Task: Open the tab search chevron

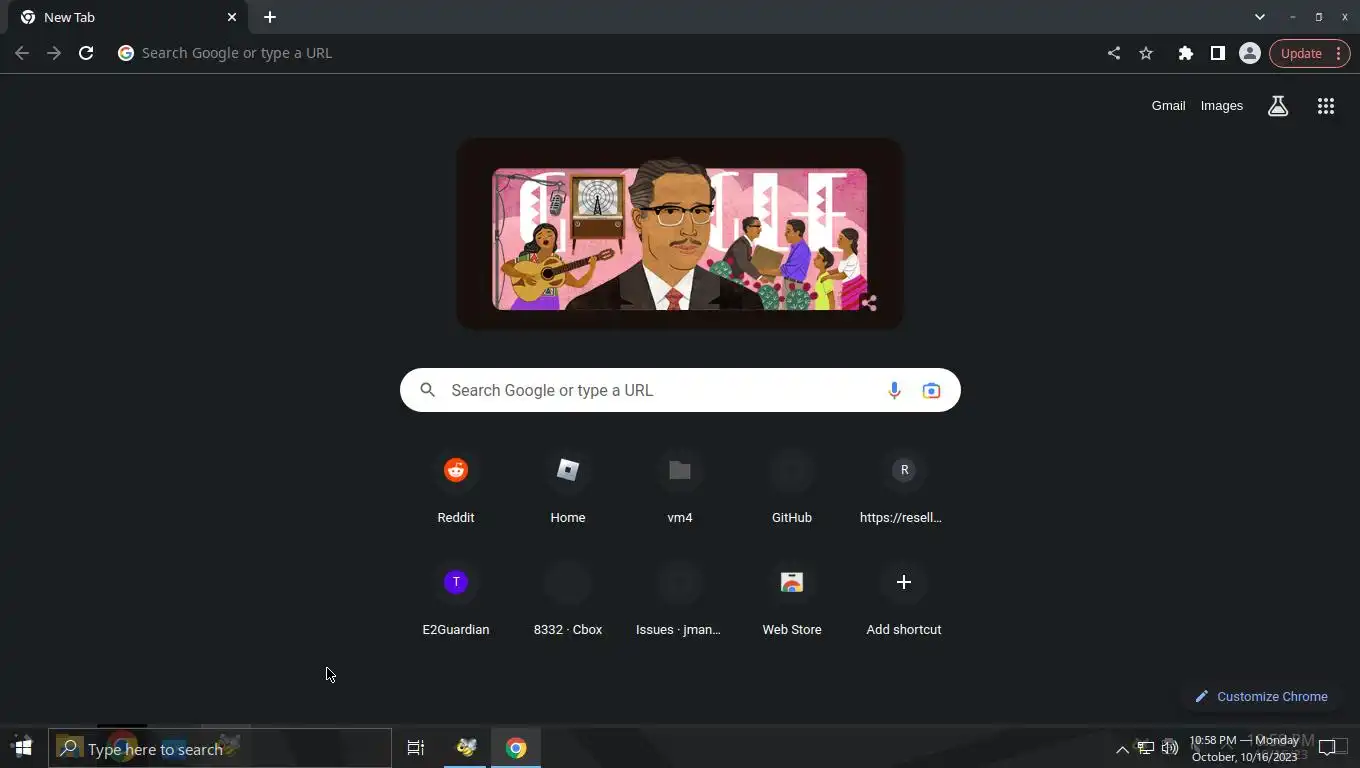Action: point(1260,17)
